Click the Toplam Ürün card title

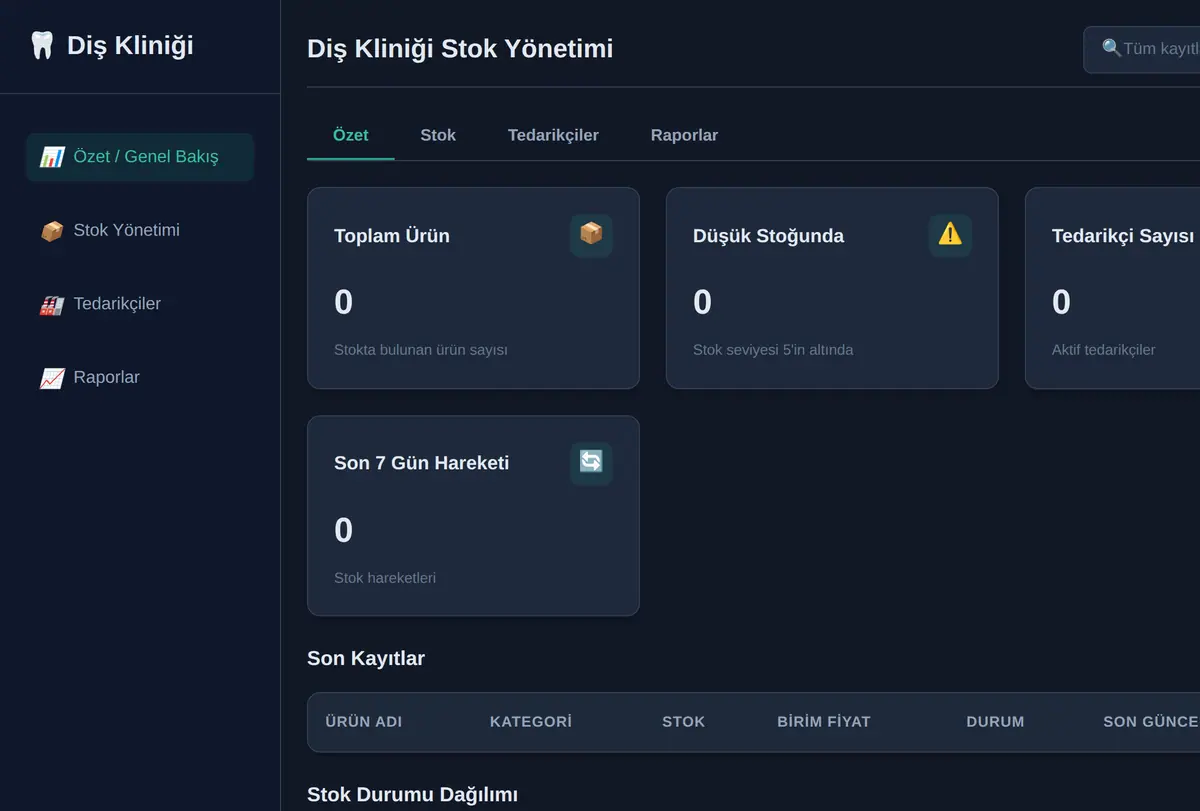[392, 236]
